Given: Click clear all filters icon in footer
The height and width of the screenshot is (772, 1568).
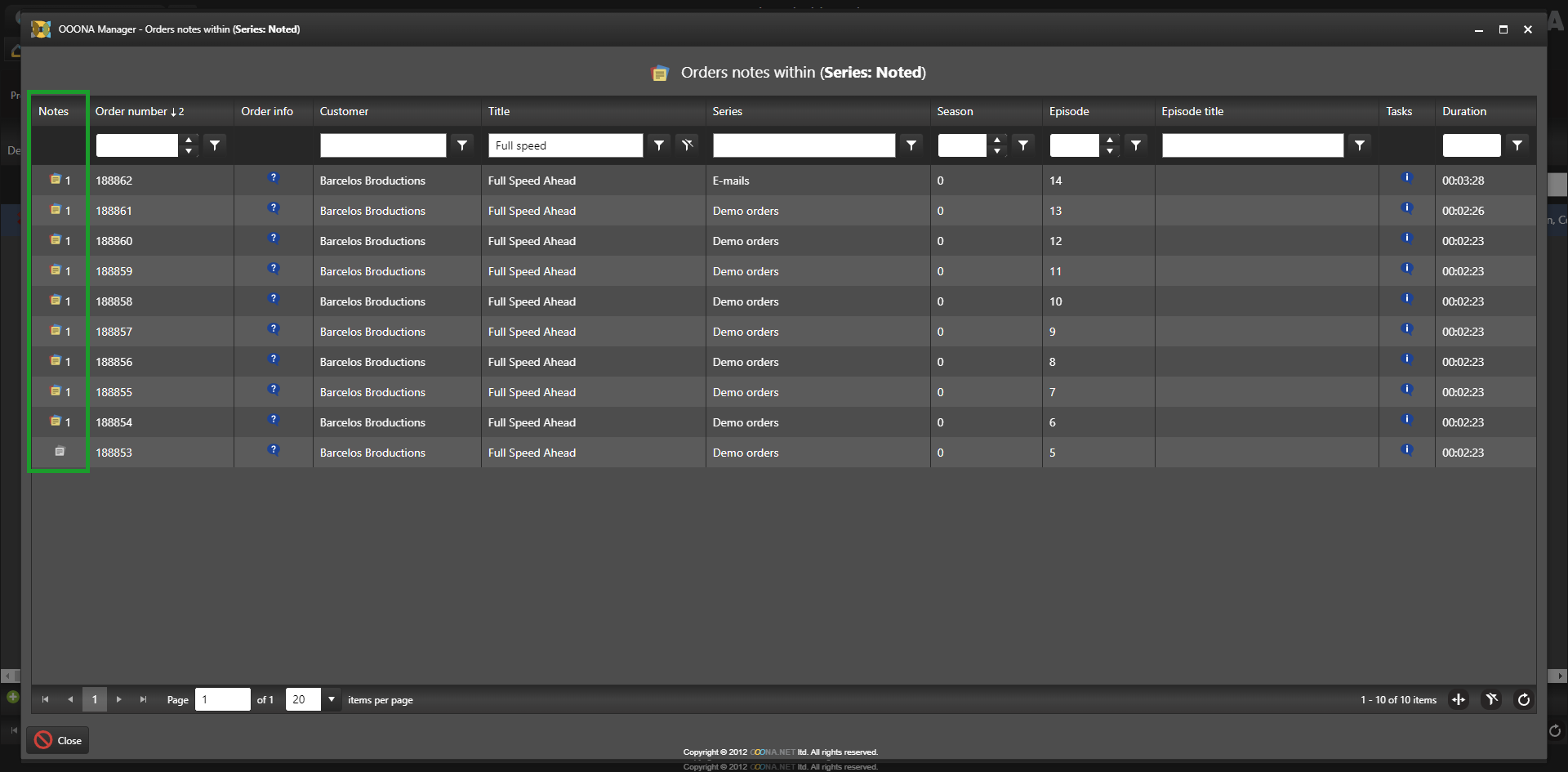Looking at the screenshot, I should tap(1491, 700).
